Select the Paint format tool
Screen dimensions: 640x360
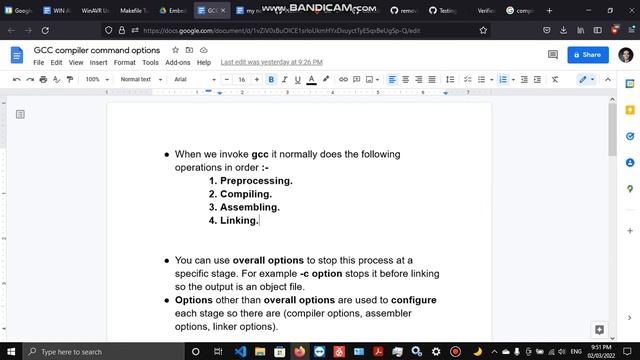click(70, 80)
